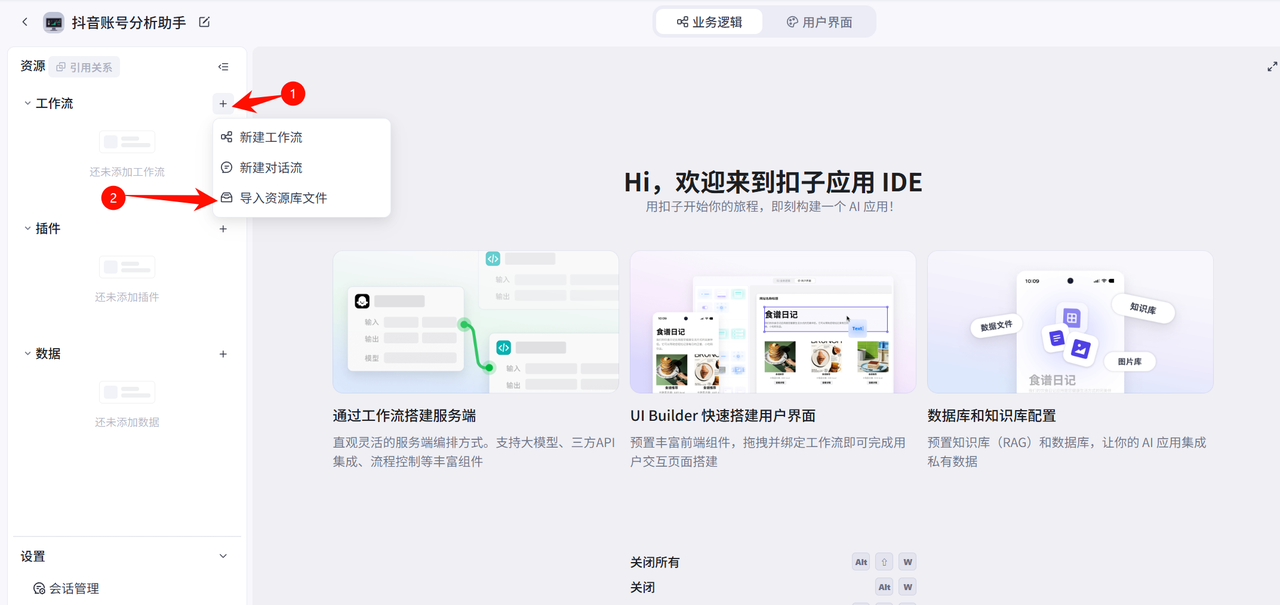Add a new plugin with the plus icon
1280x605 pixels.
(223, 229)
